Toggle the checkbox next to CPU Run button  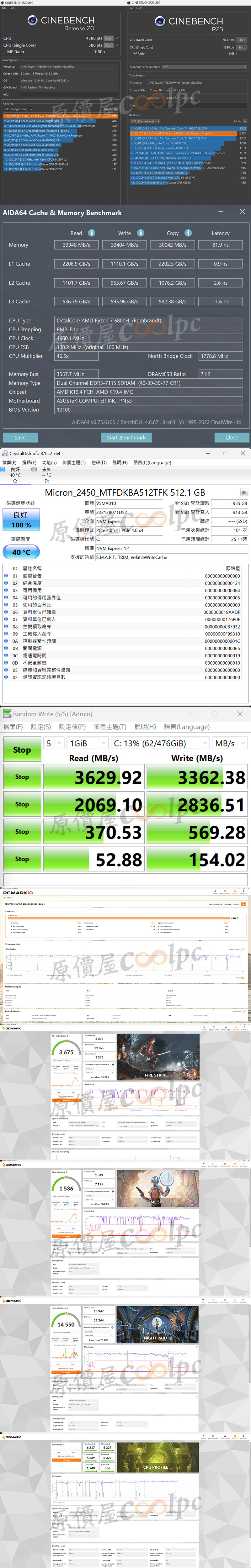[117, 38]
